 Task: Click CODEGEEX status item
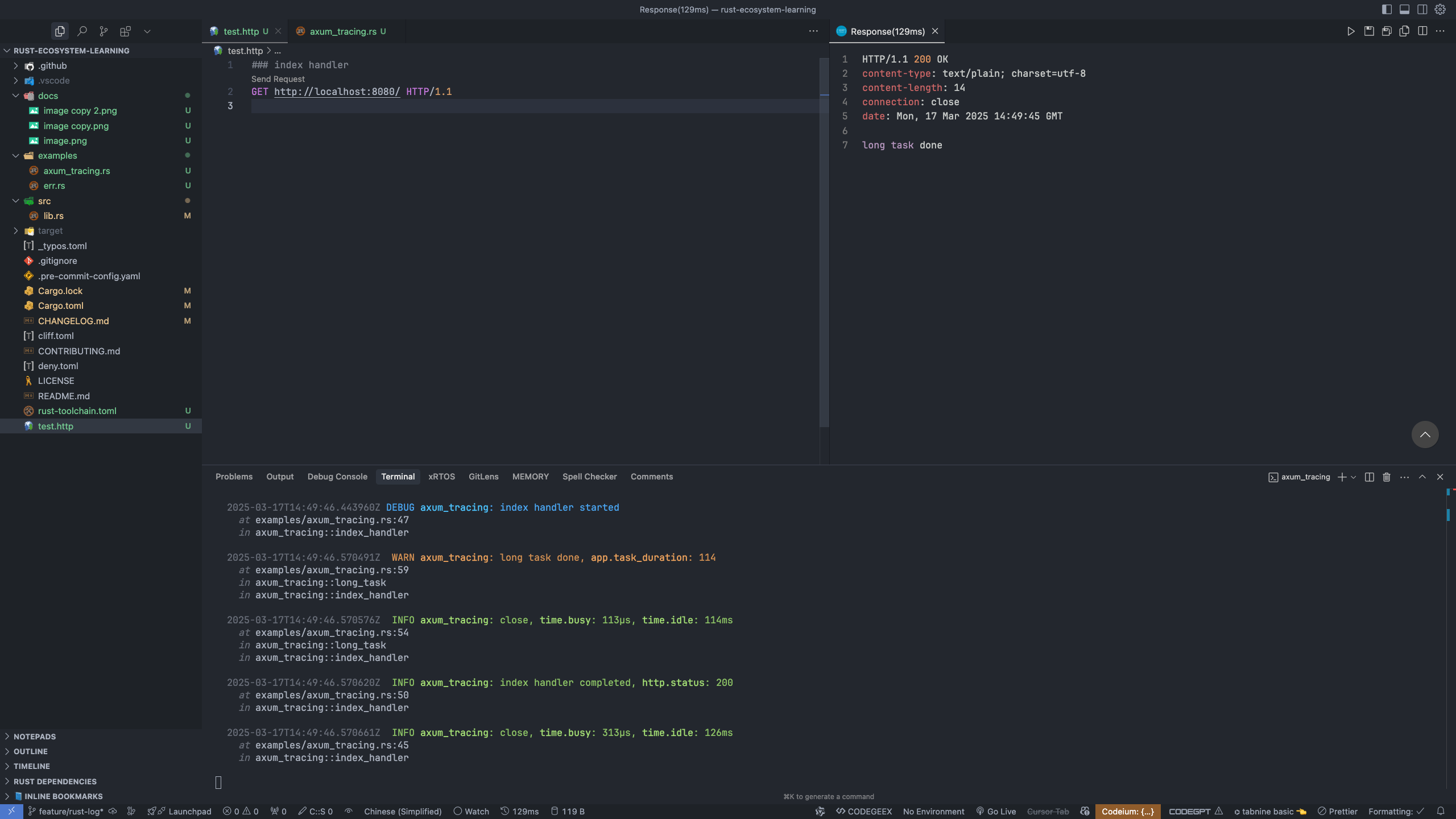[864, 812]
